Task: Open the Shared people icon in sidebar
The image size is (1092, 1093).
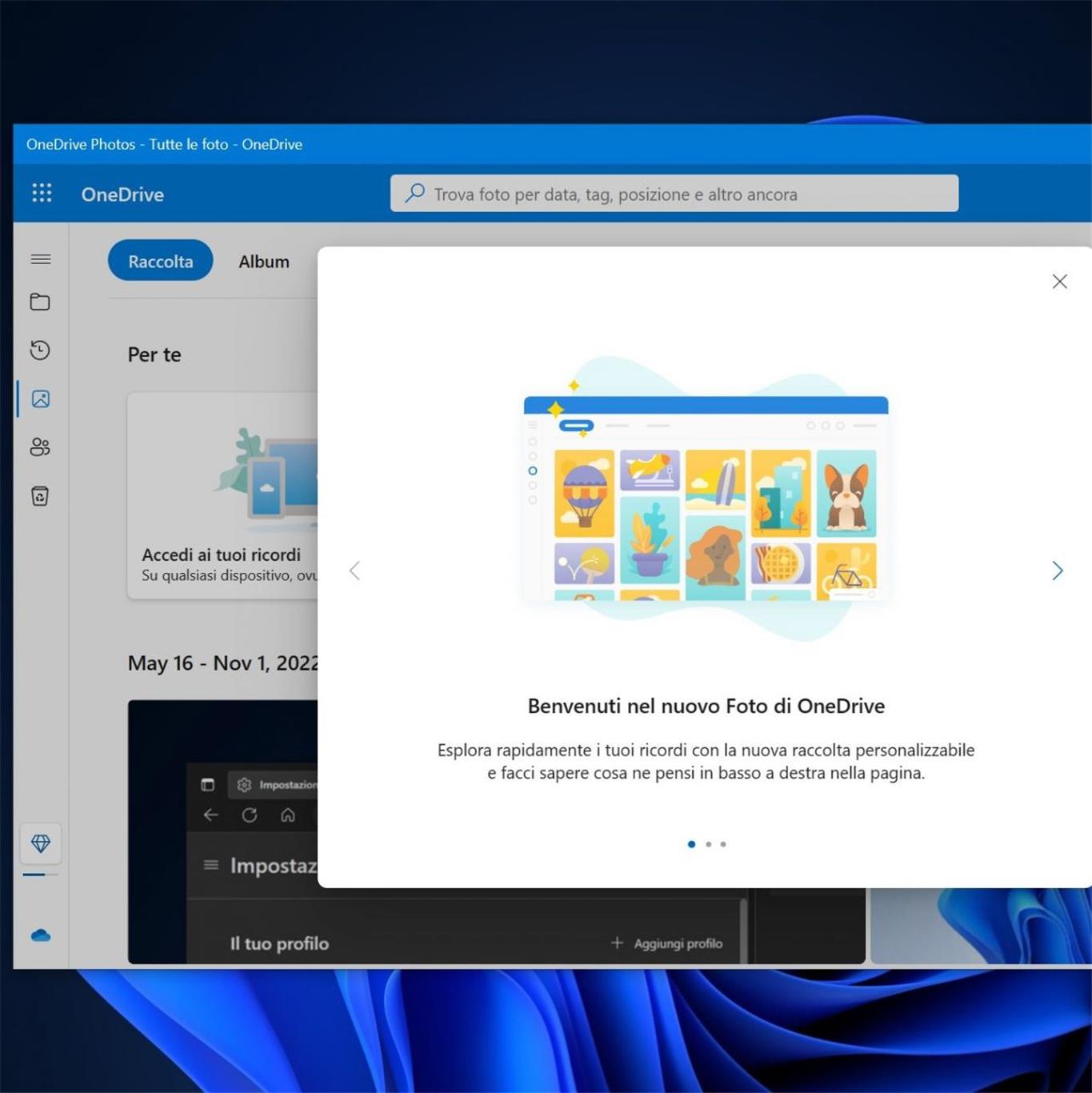Action: [x=40, y=447]
